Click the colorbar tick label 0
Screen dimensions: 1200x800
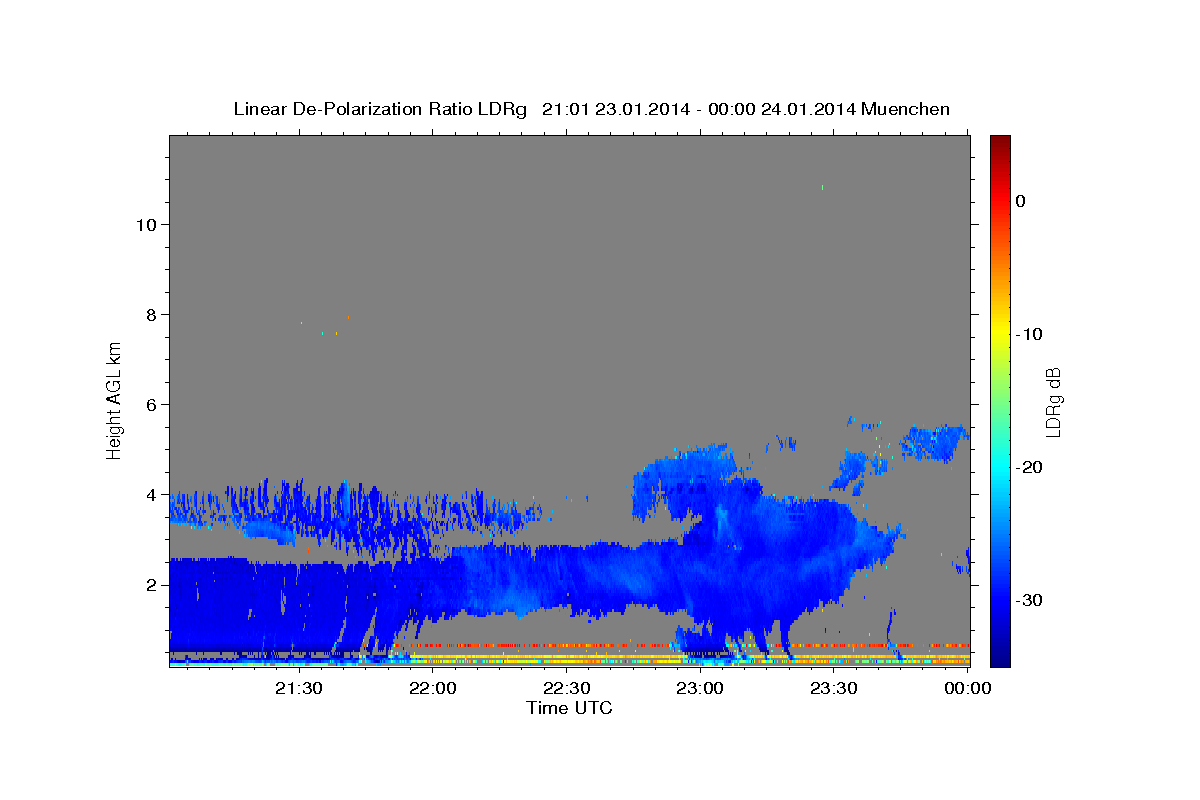pos(1020,201)
